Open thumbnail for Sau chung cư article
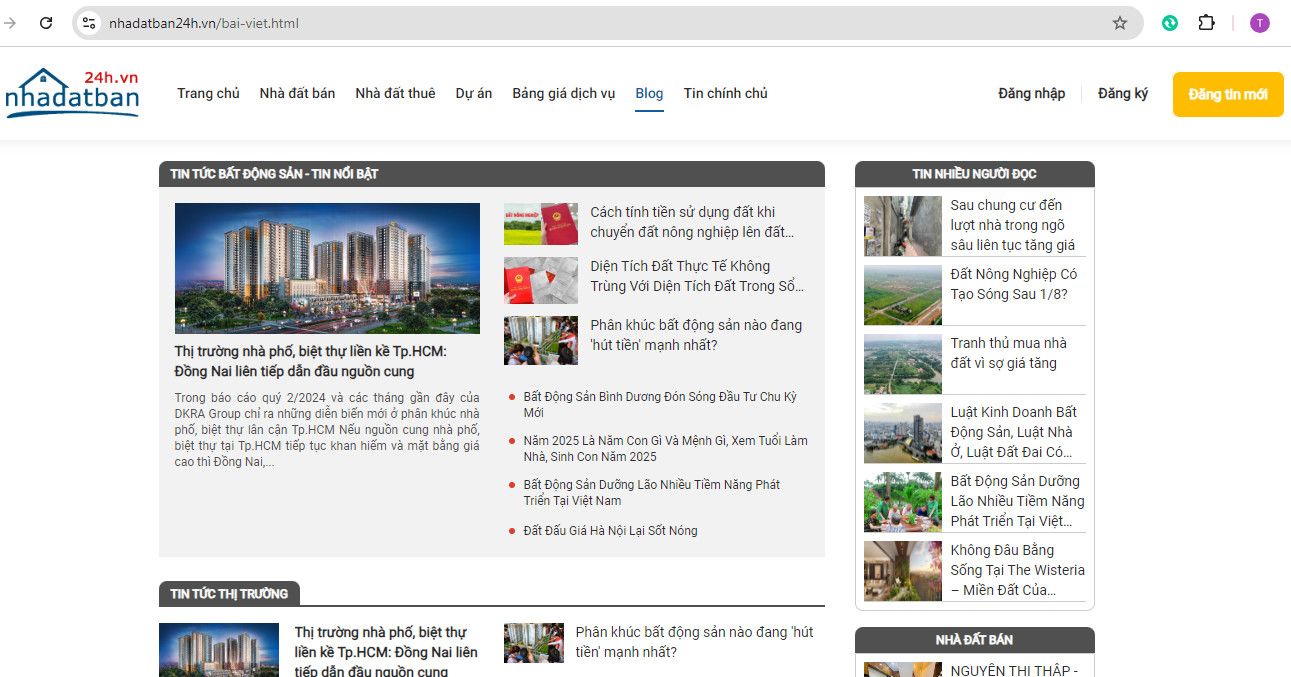 tap(903, 226)
